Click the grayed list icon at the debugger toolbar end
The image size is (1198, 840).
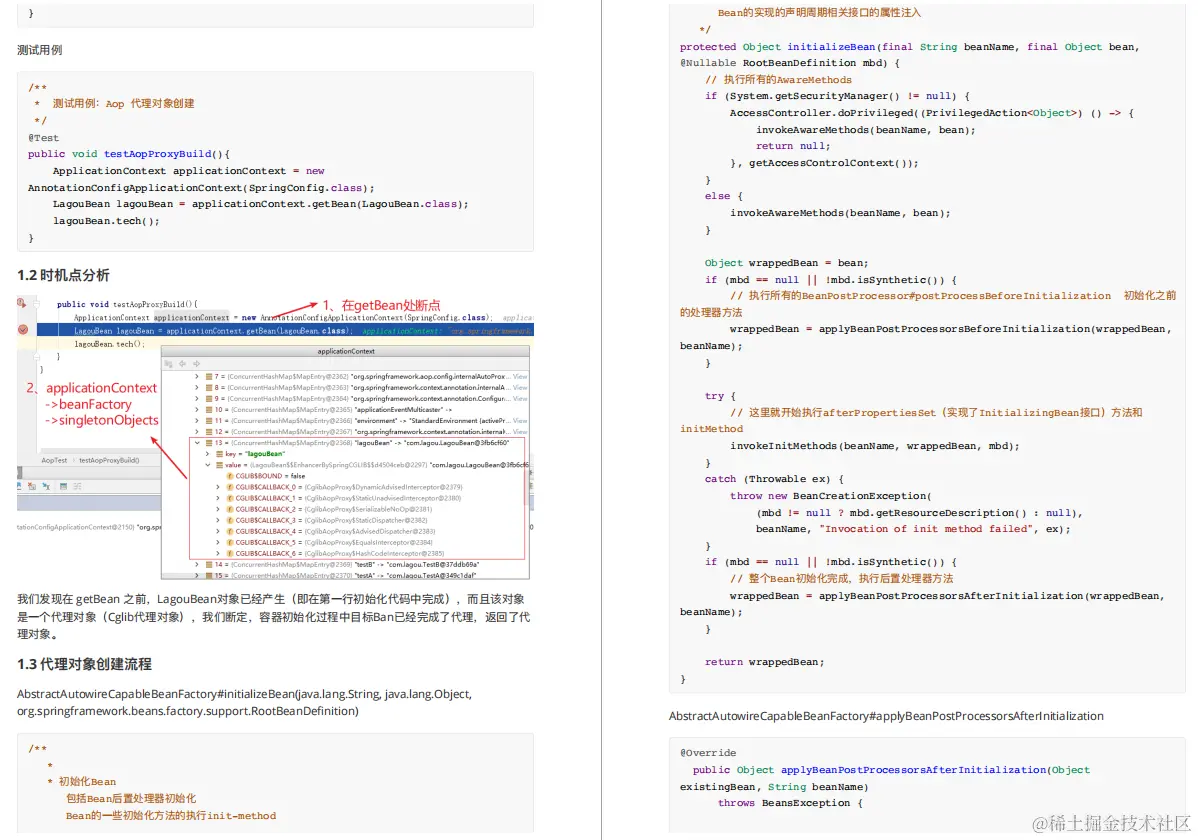[77, 486]
